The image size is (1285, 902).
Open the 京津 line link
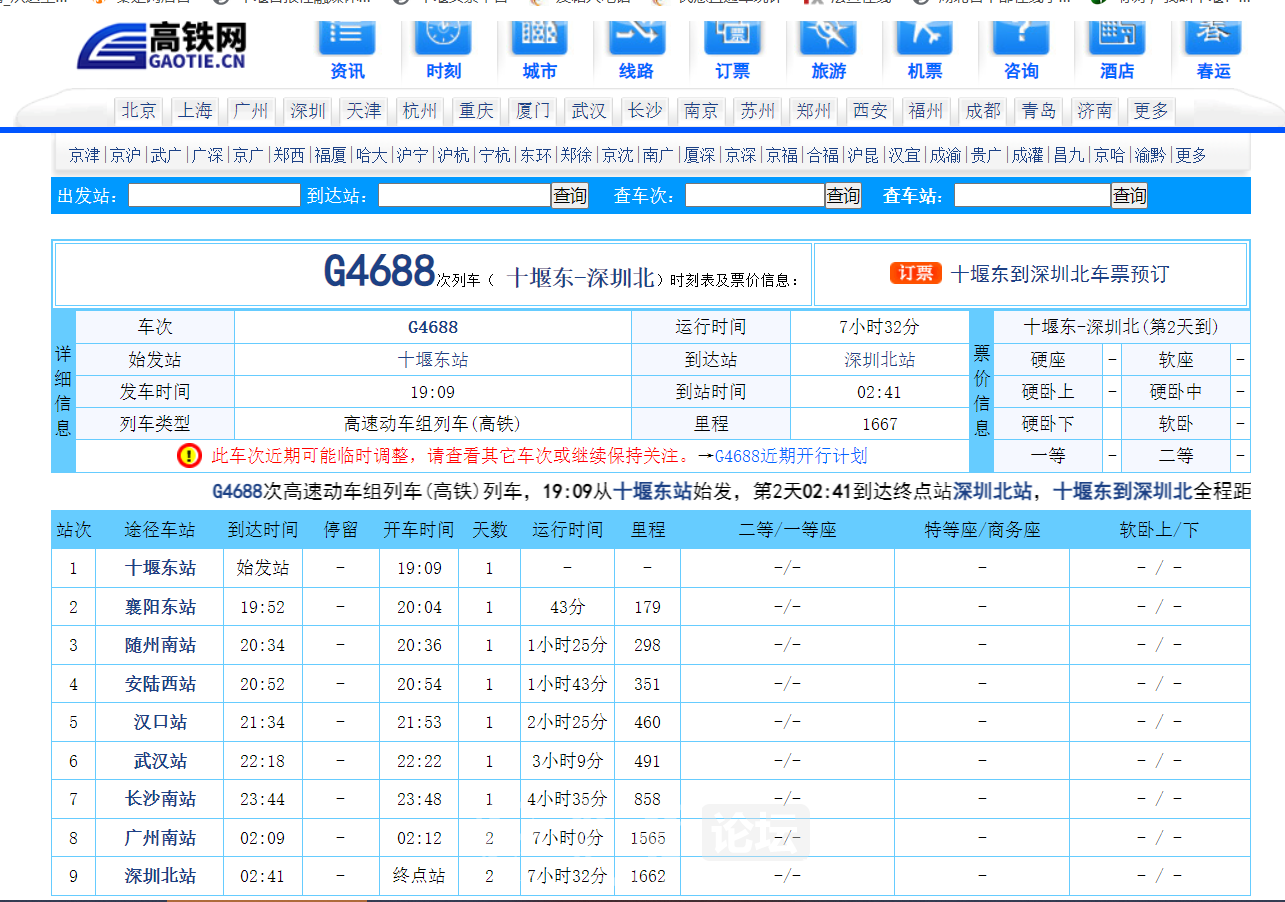click(x=85, y=155)
